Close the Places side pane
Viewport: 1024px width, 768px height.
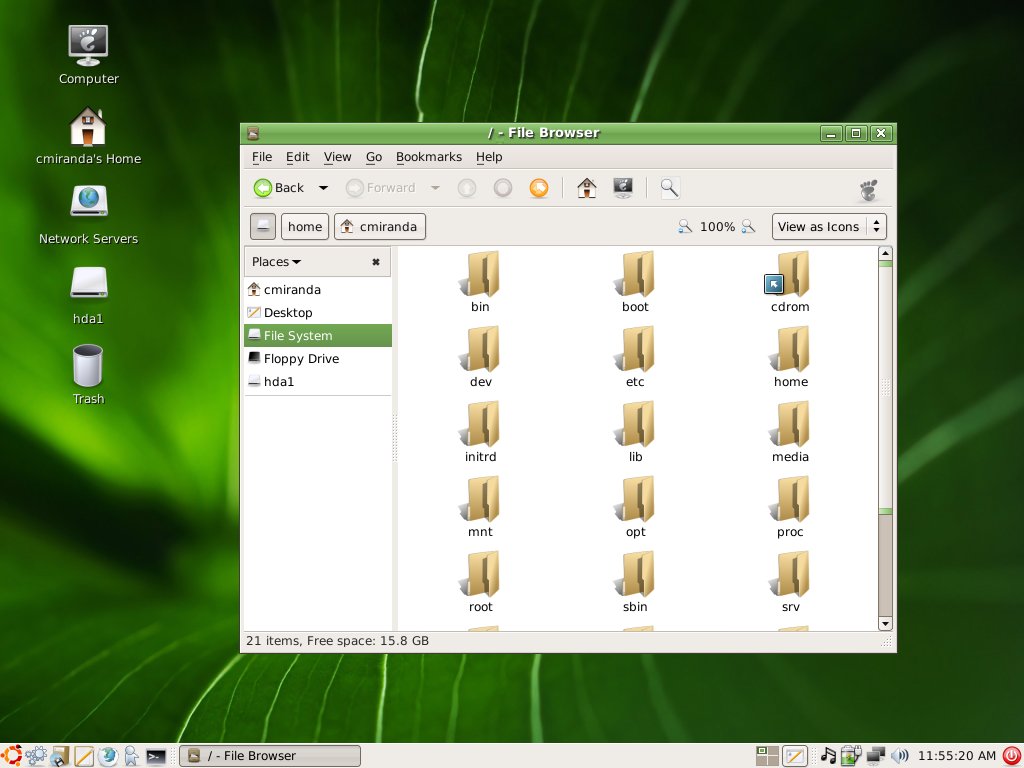pos(376,262)
